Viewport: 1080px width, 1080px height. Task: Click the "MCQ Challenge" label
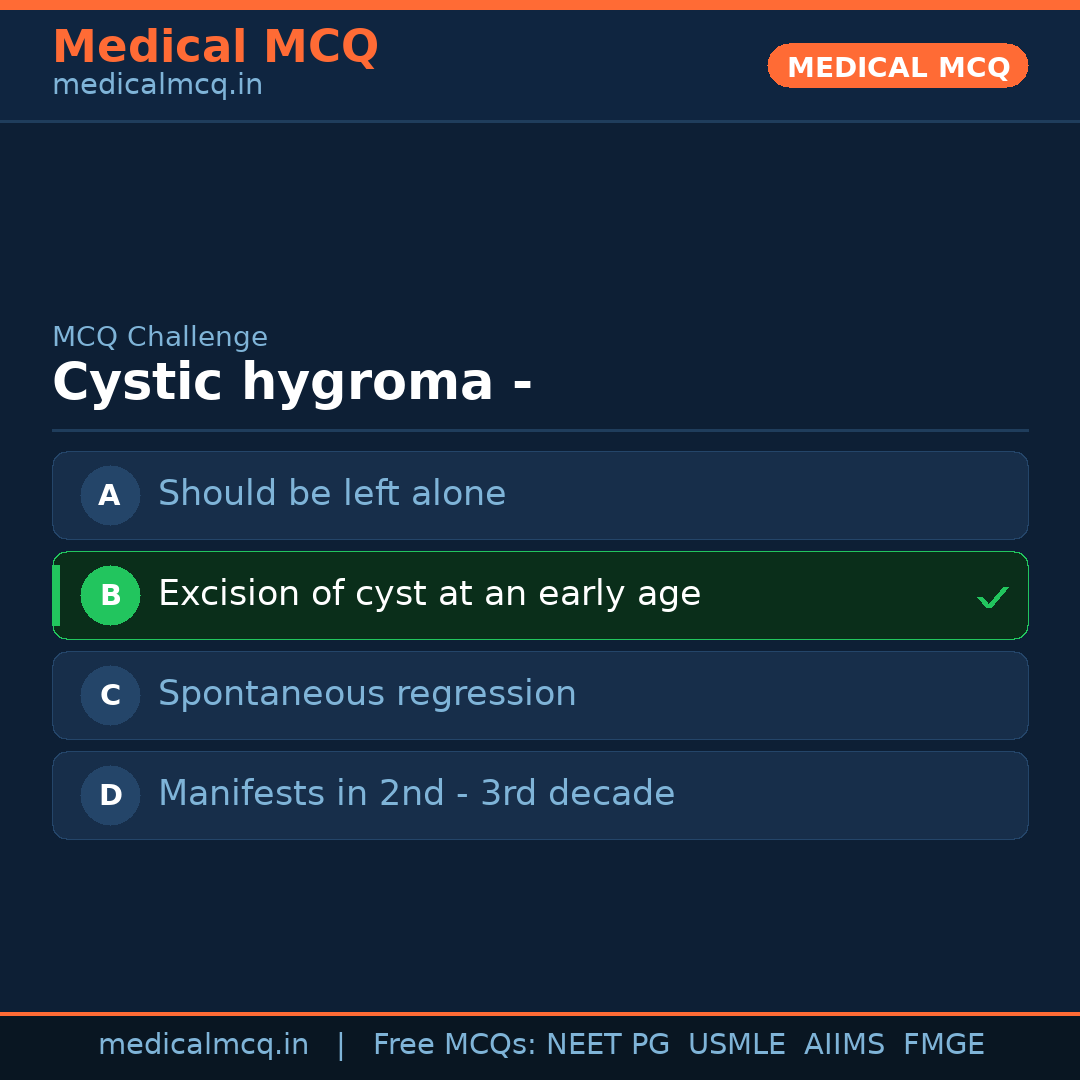click(160, 337)
